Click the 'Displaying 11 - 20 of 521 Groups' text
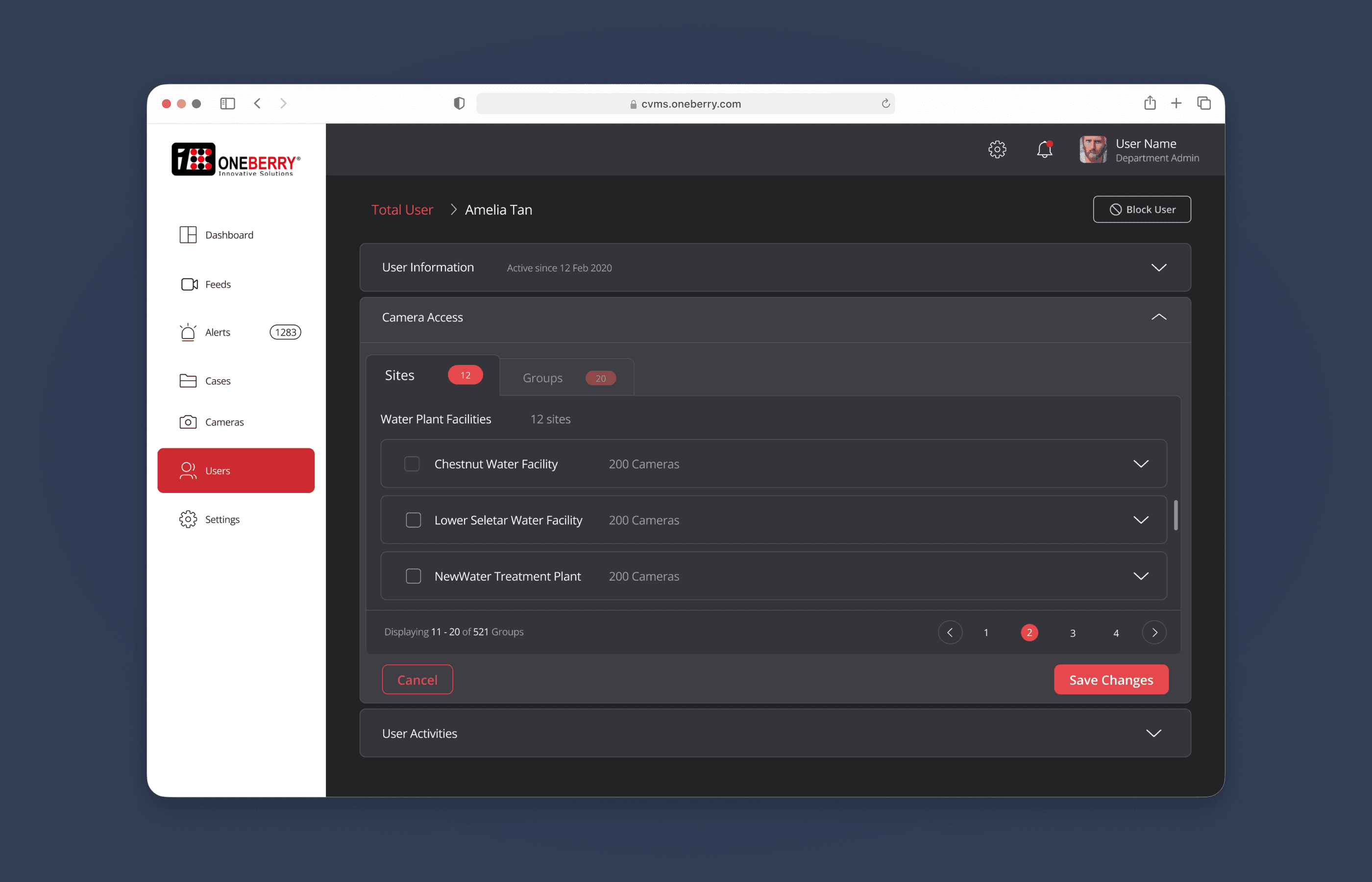This screenshot has width=1372, height=882. pos(454,632)
